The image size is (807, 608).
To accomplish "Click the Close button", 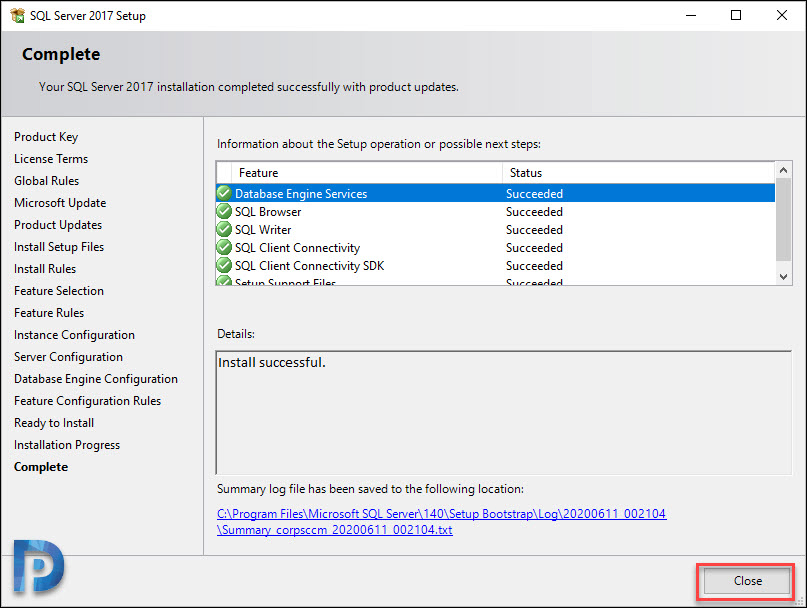I will [747, 581].
